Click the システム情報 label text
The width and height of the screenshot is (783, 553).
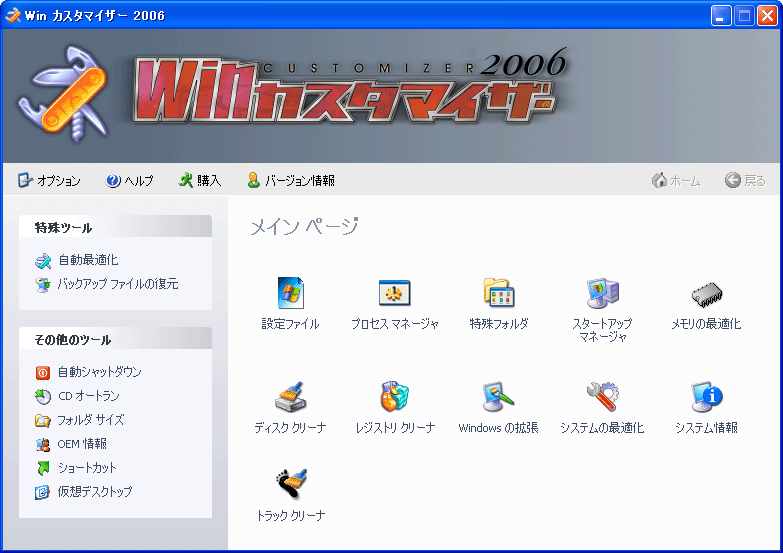pyautogui.click(x=707, y=428)
